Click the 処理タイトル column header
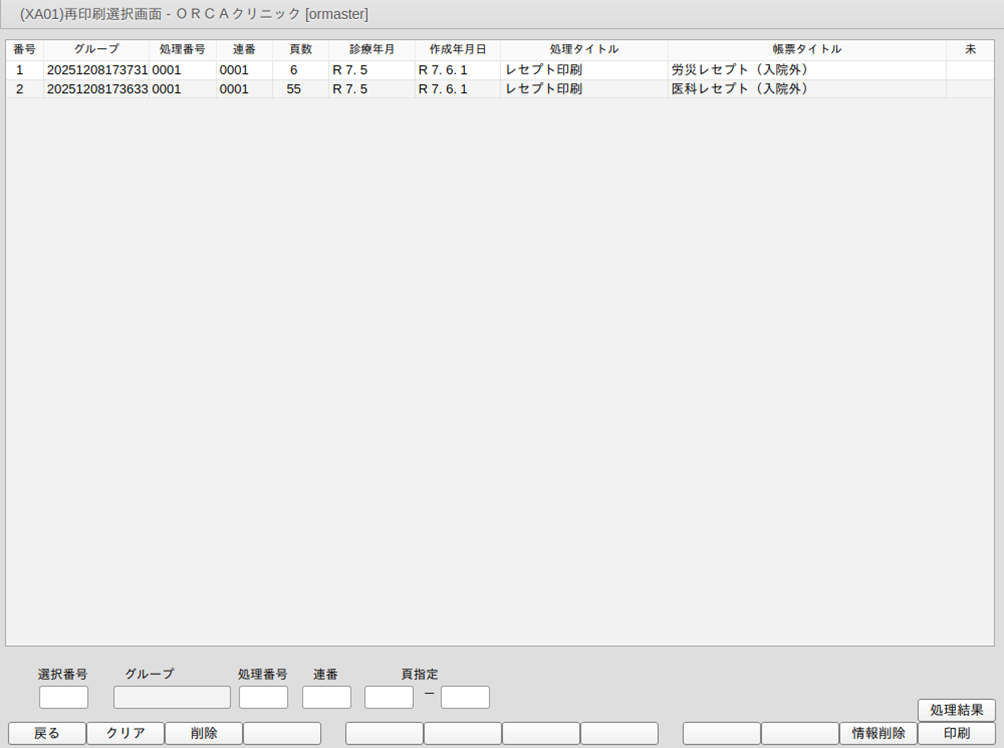This screenshot has width=1004, height=748. tap(584, 49)
